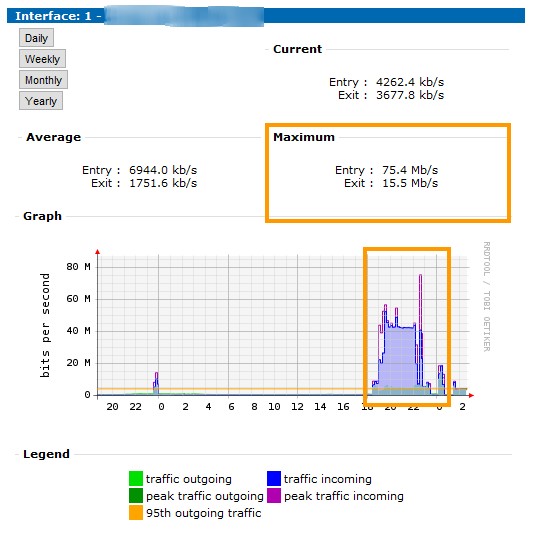557x537 pixels.
Task: Click the blue traffic incoming swatch
Action: click(274, 478)
